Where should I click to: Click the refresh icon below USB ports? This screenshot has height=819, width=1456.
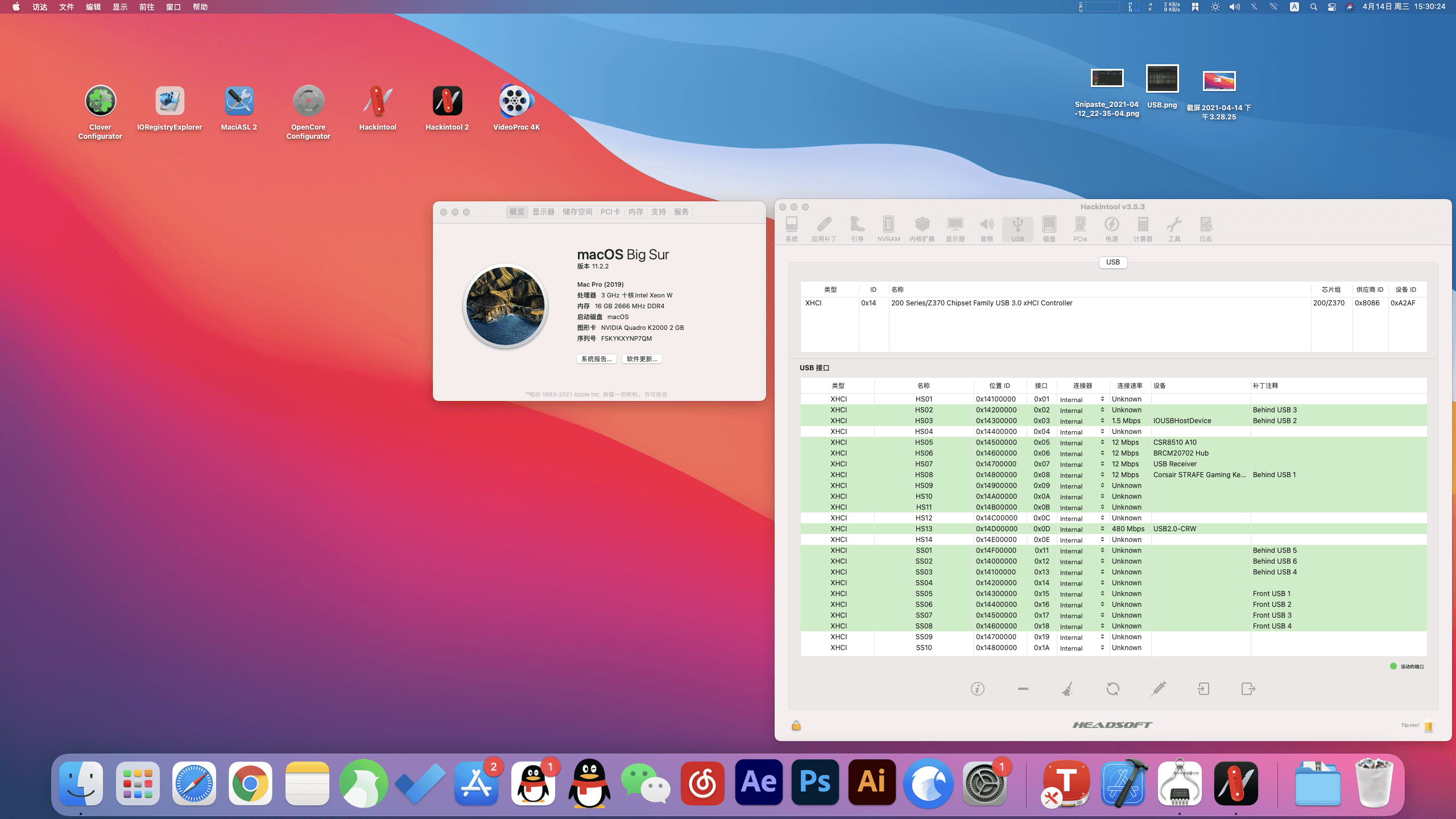coord(1113,689)
